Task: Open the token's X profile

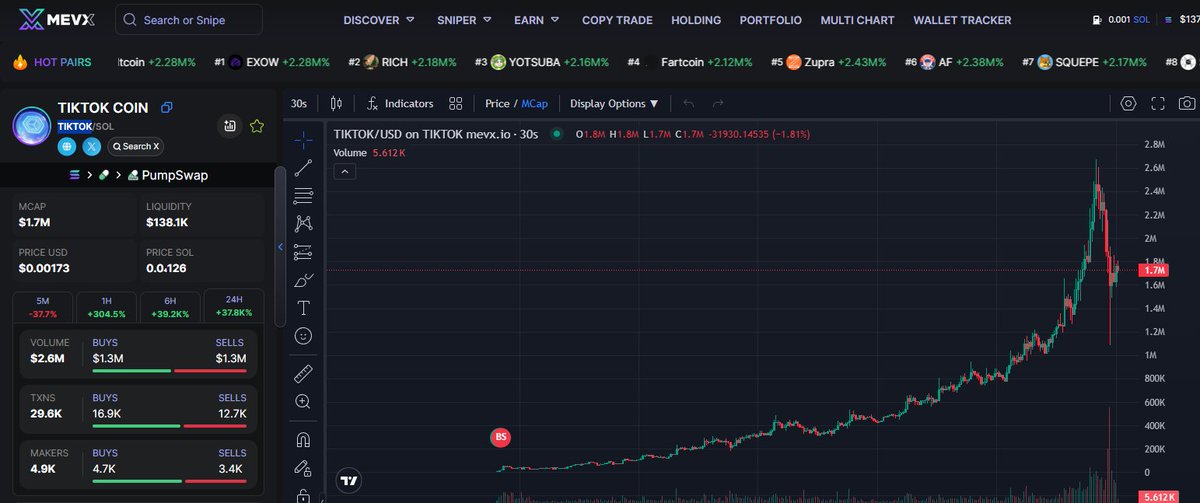Action: coord(92,146)
